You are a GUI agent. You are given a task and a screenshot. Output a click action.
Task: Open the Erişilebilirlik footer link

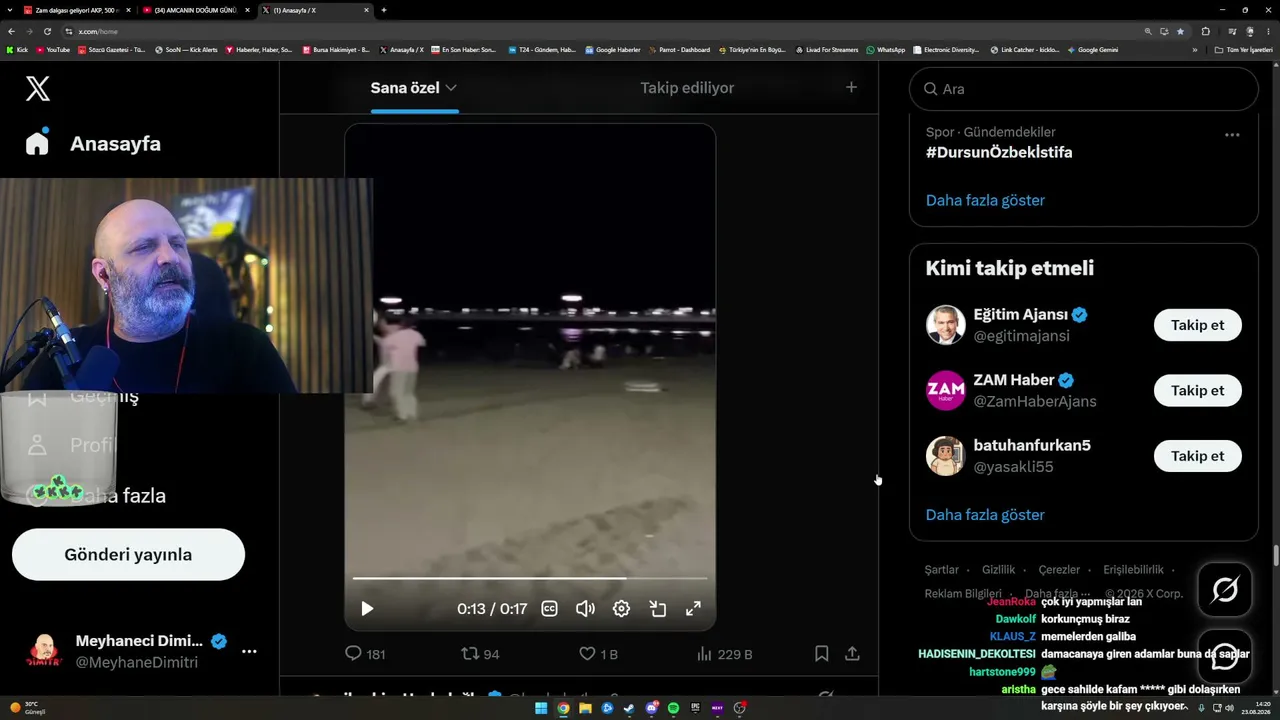(x=1133, y=570)
